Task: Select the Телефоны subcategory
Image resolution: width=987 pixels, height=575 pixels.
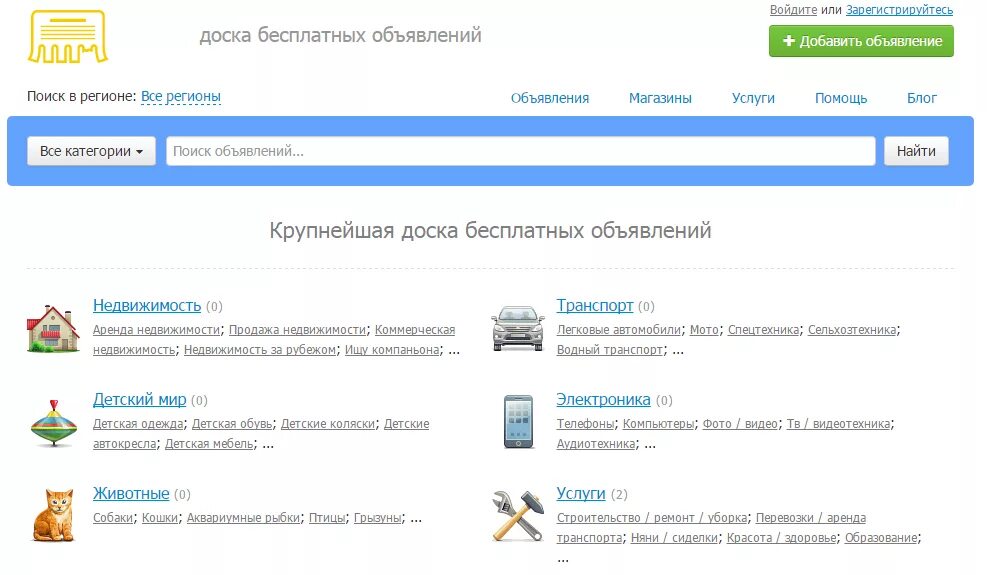Action: [585, 424]
